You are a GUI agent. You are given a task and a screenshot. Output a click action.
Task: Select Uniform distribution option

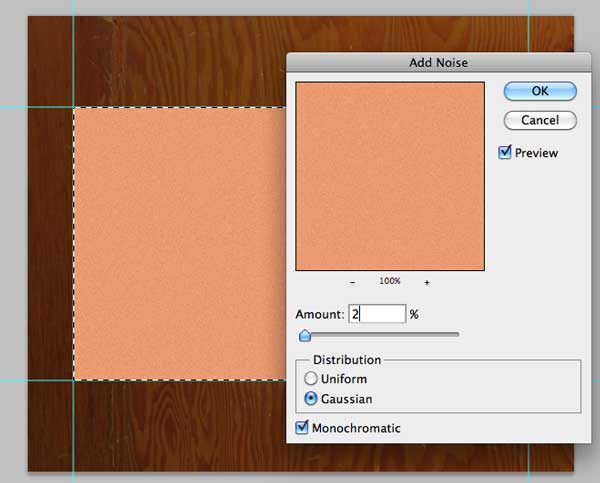311,379
